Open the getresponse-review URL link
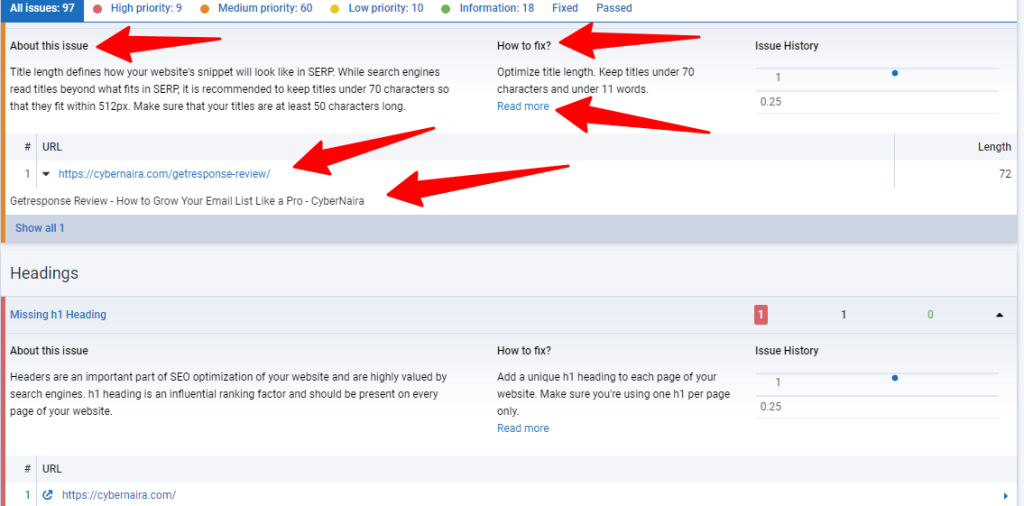The image size is (1024, 506). tap(164, 174)
